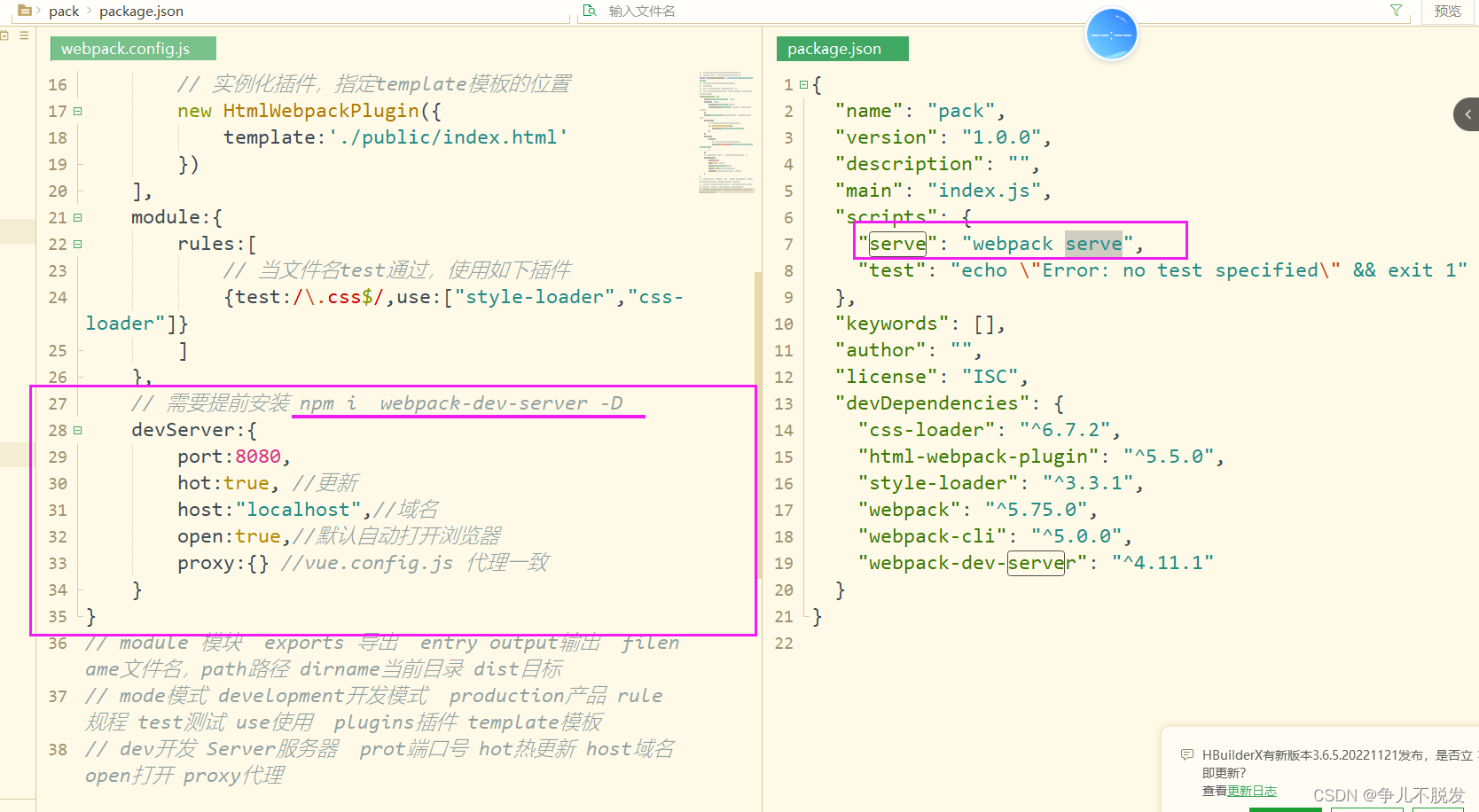Click '"author"' key on line 11

pos(880,350)
